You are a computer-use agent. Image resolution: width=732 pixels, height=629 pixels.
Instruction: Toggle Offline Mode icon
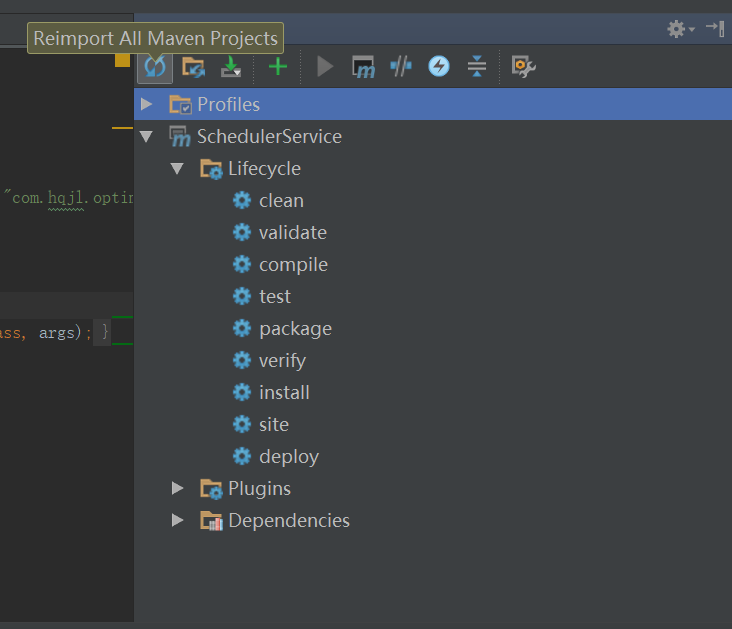[401, 66]
